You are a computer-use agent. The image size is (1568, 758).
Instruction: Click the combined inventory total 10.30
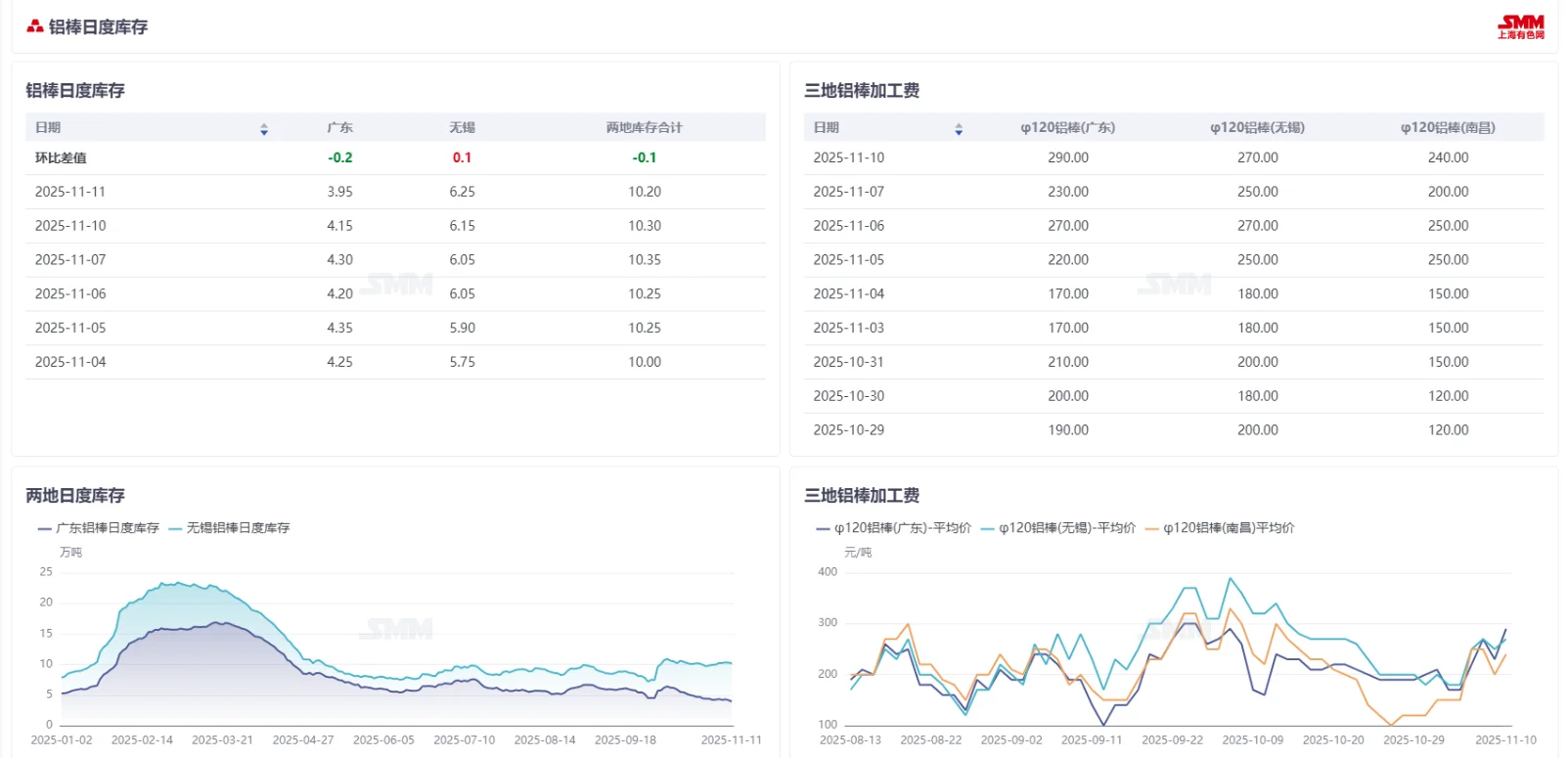[x=645, y=226]
